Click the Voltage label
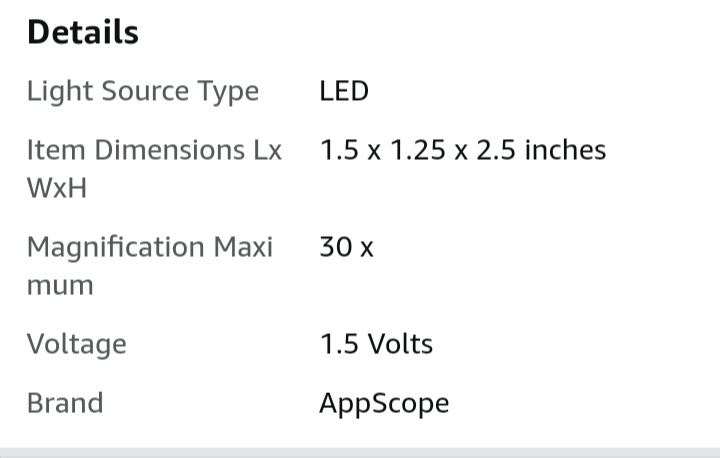The height and width of the screenshot is (458, 720). [x=76, y=344]
